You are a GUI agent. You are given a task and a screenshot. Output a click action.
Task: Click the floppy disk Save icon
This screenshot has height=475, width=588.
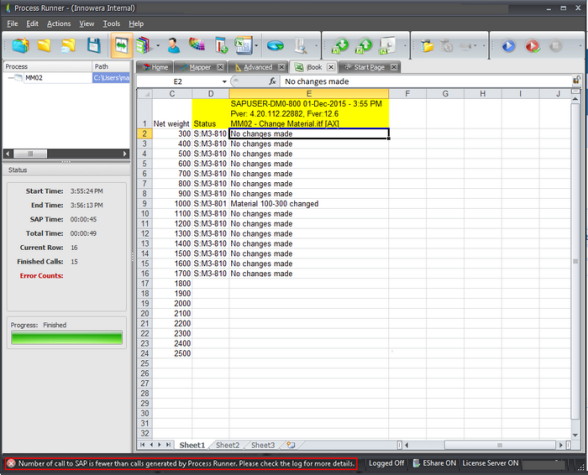click(94, 46)
